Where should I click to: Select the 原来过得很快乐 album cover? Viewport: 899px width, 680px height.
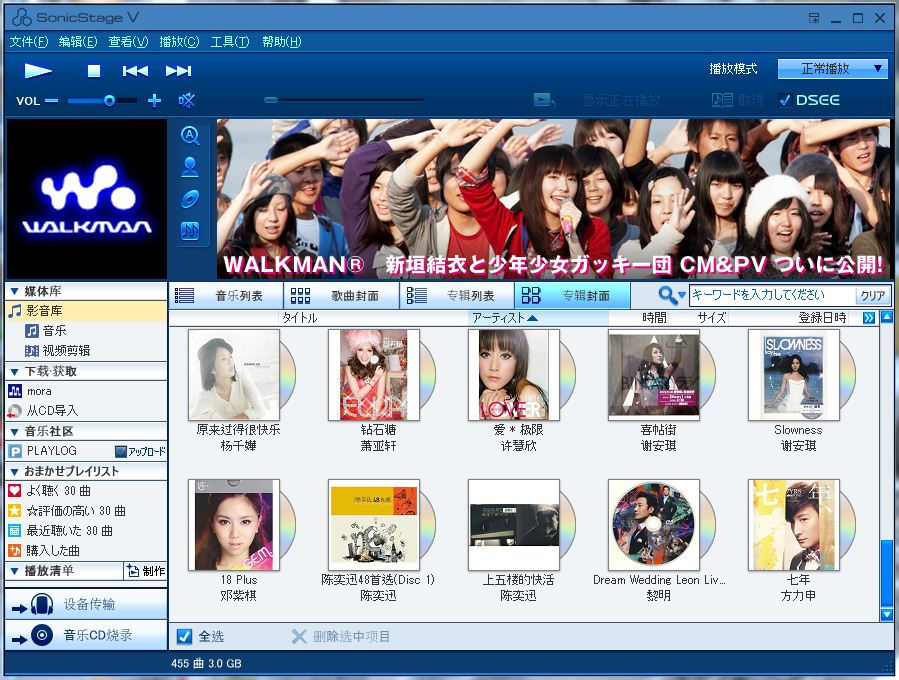pos(234,375)
